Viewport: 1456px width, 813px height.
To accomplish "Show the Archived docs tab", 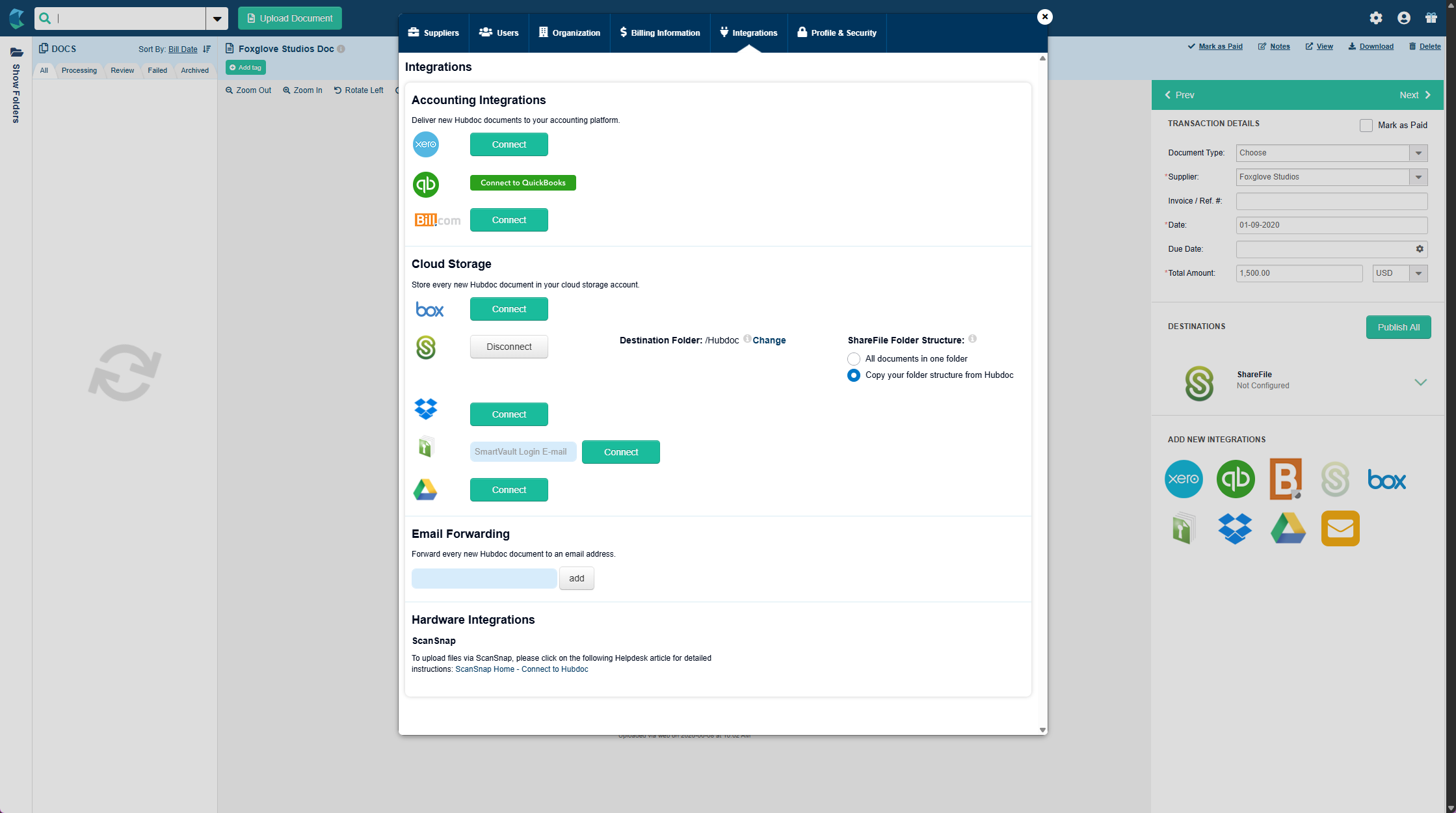I will [195, 70].
